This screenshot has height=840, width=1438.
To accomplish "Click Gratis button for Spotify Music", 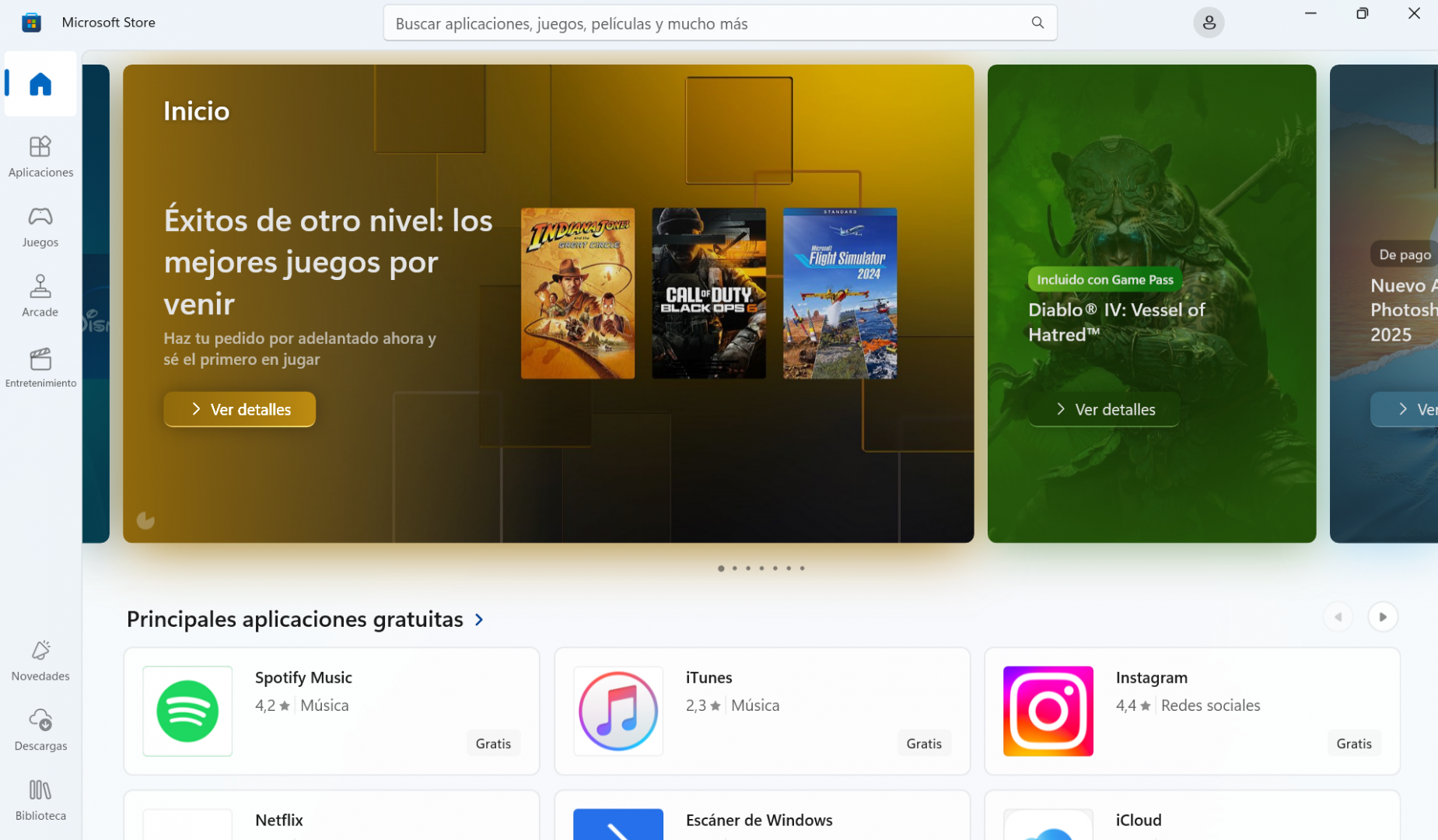I will (493, 744).
